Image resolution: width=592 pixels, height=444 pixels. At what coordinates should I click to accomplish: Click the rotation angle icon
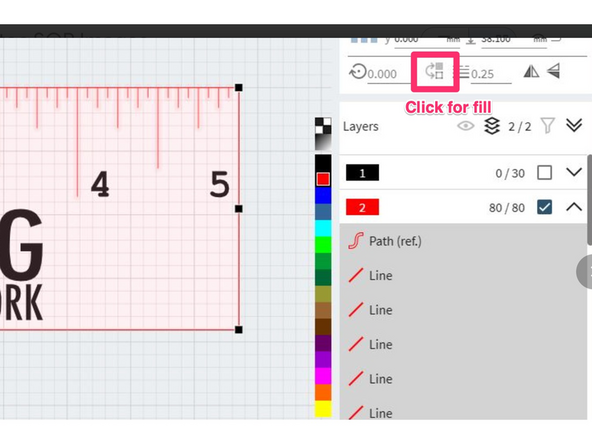pyautogui.click(x=358, y=71)
